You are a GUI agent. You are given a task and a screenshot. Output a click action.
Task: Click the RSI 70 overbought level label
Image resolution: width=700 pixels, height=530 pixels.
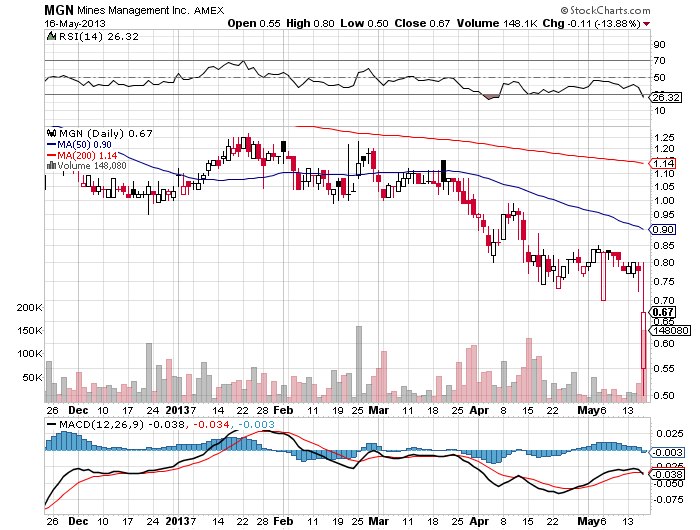(659, 60)
